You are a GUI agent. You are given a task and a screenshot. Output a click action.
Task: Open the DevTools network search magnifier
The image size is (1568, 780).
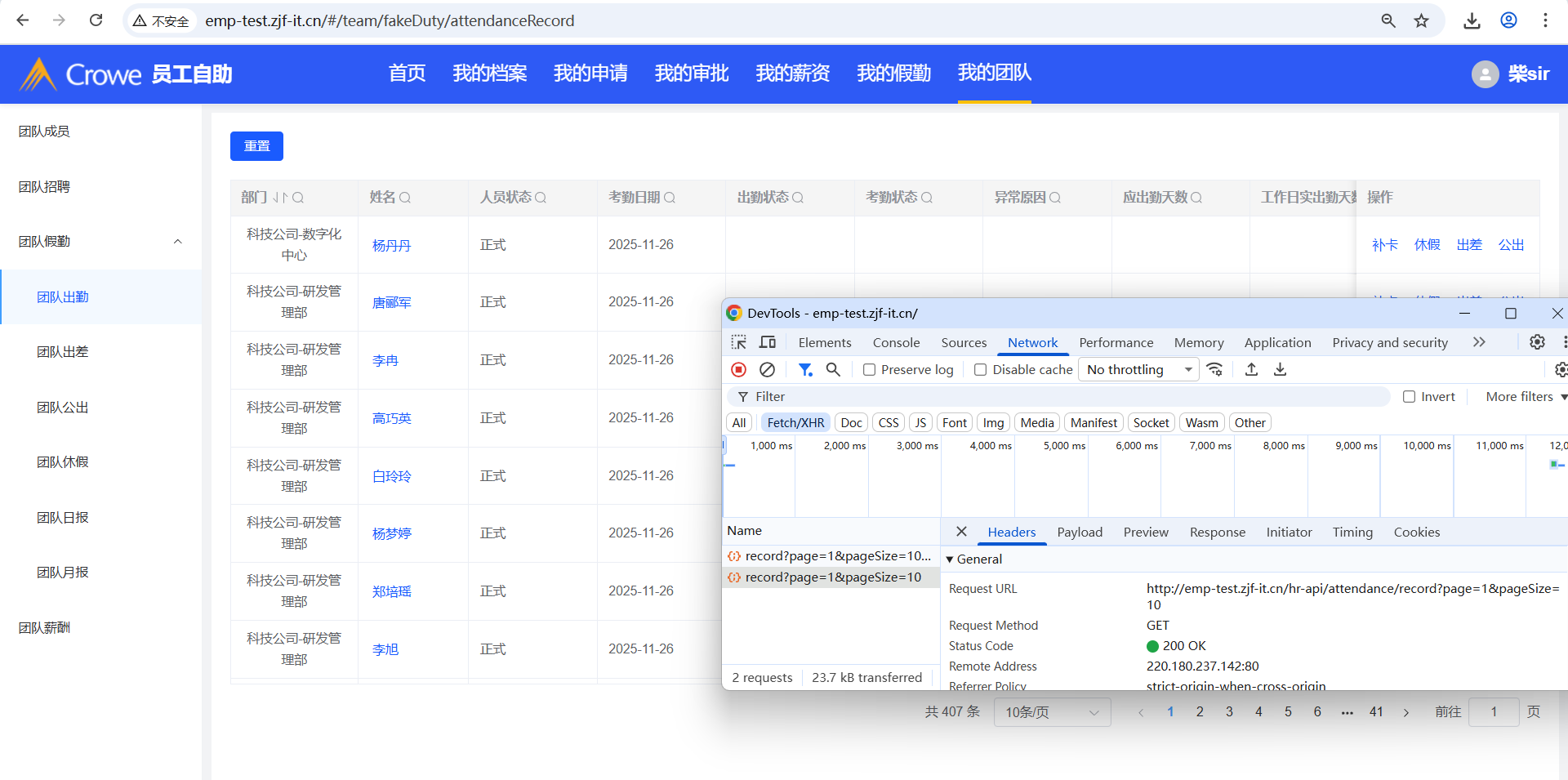(833, 370)
